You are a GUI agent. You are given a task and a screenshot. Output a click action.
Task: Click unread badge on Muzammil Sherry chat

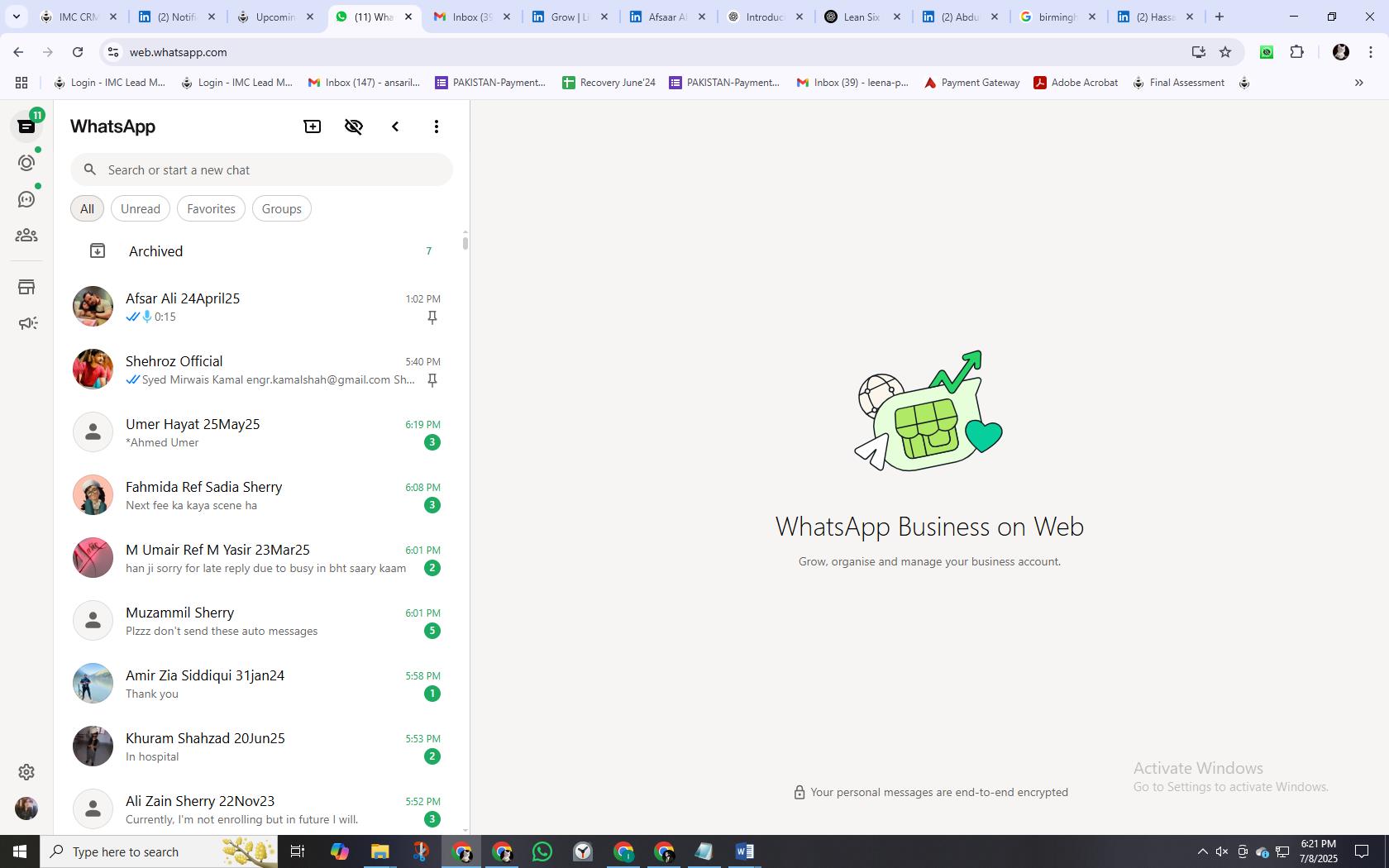432,631
